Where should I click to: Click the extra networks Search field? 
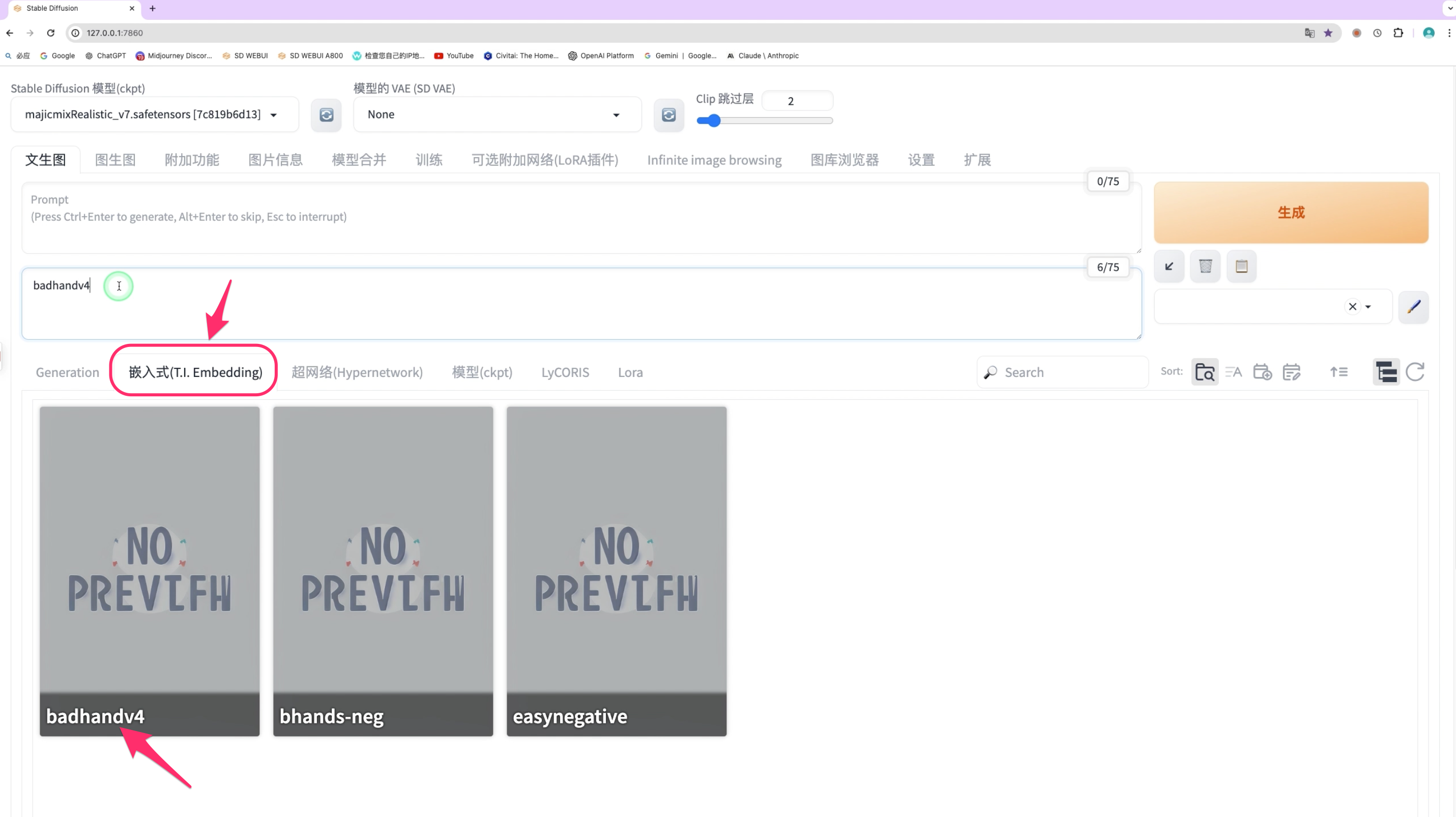coord(1063,372)
